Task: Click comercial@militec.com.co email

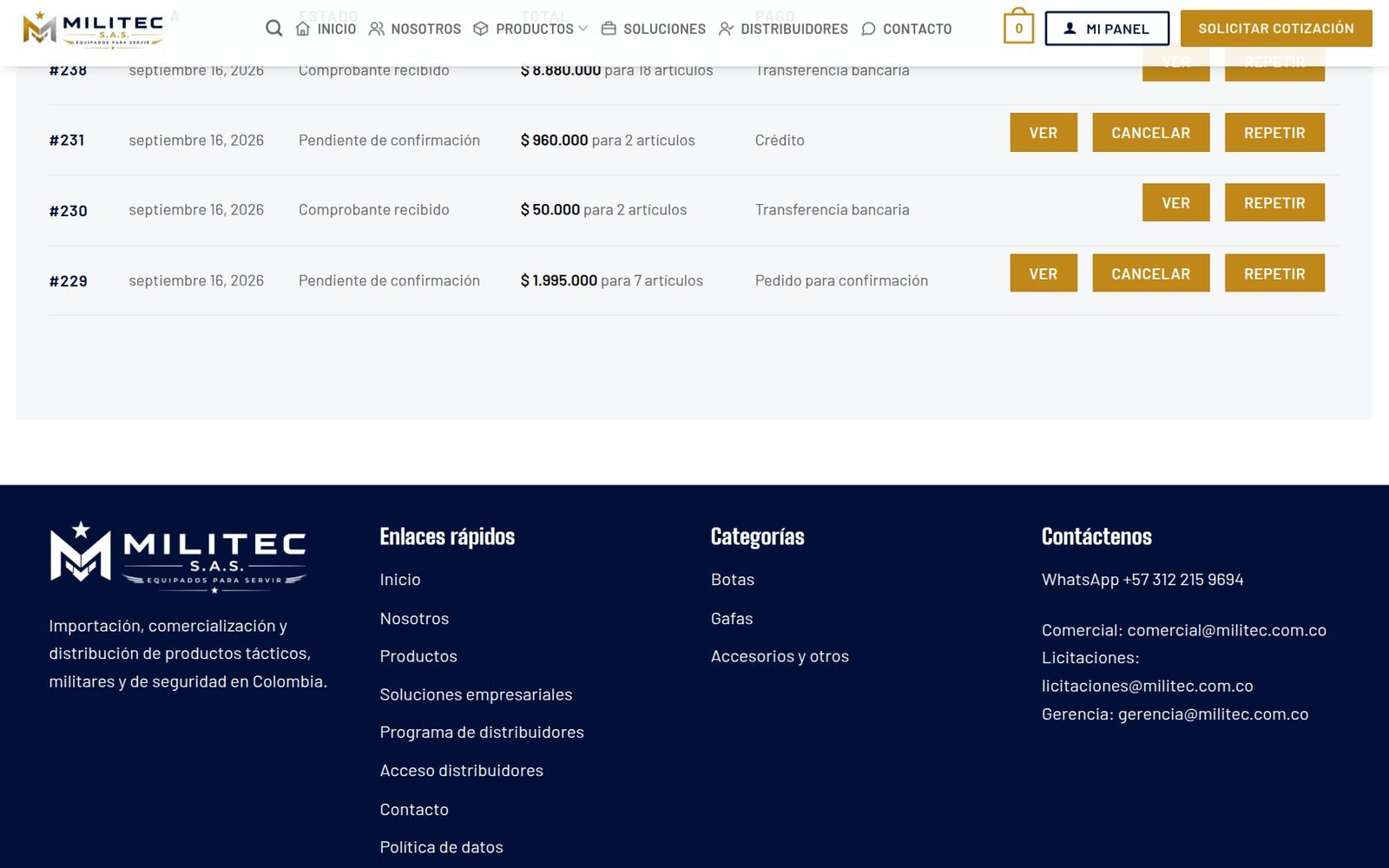Action: pos(1227,630)
